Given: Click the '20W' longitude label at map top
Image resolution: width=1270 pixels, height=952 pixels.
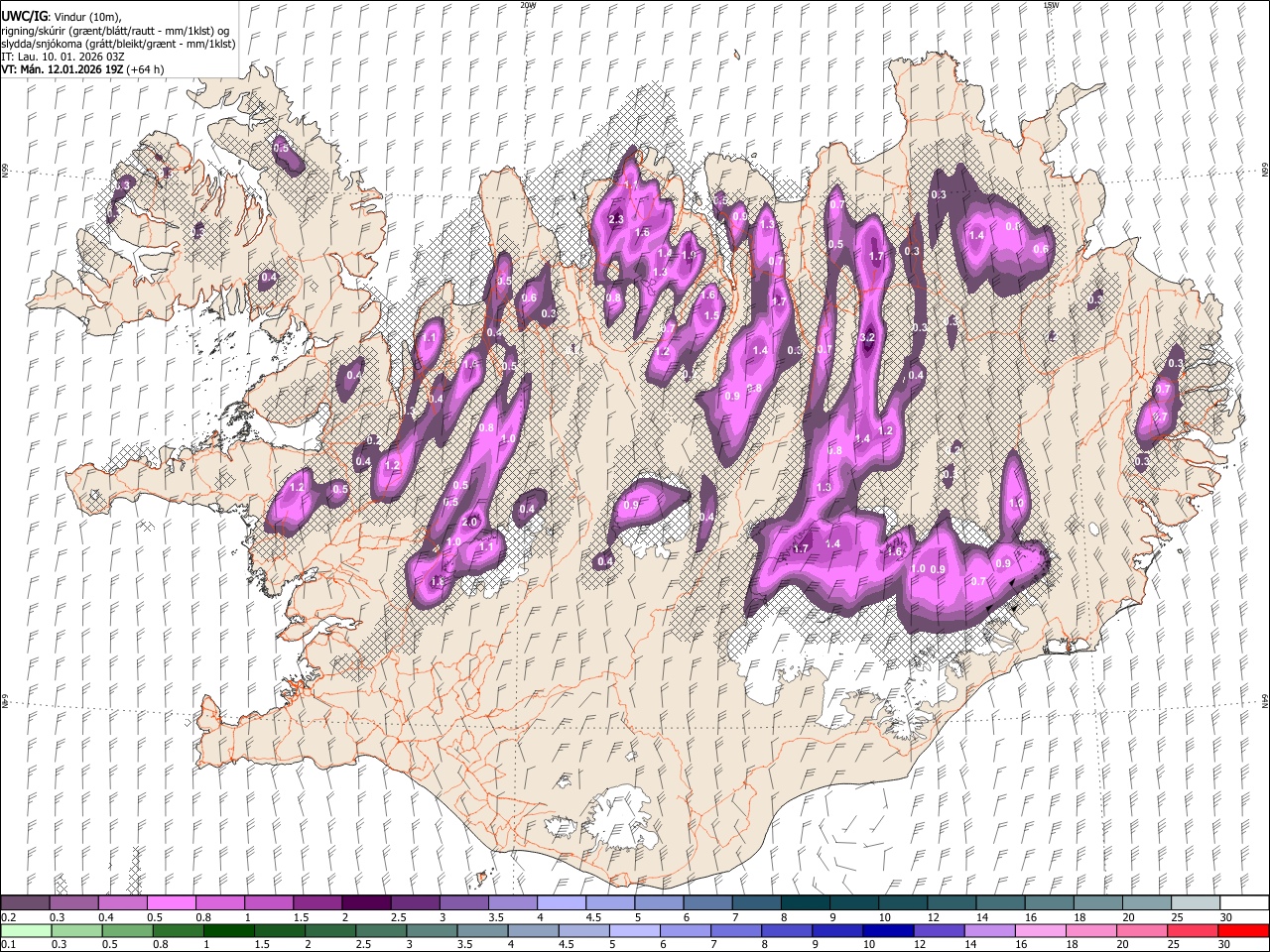Looking at the screenshot, I should 528,5.
